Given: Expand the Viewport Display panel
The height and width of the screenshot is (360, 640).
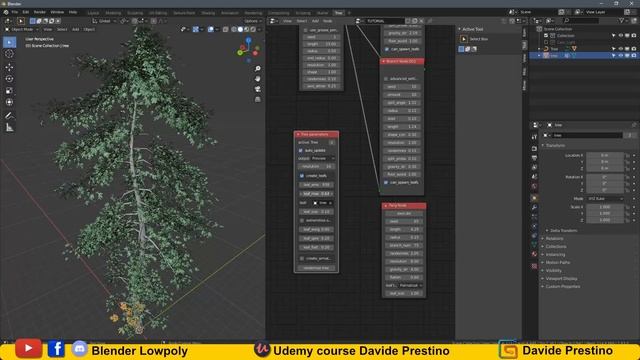Looking at the screenshot, I should (x=561, y=278).
